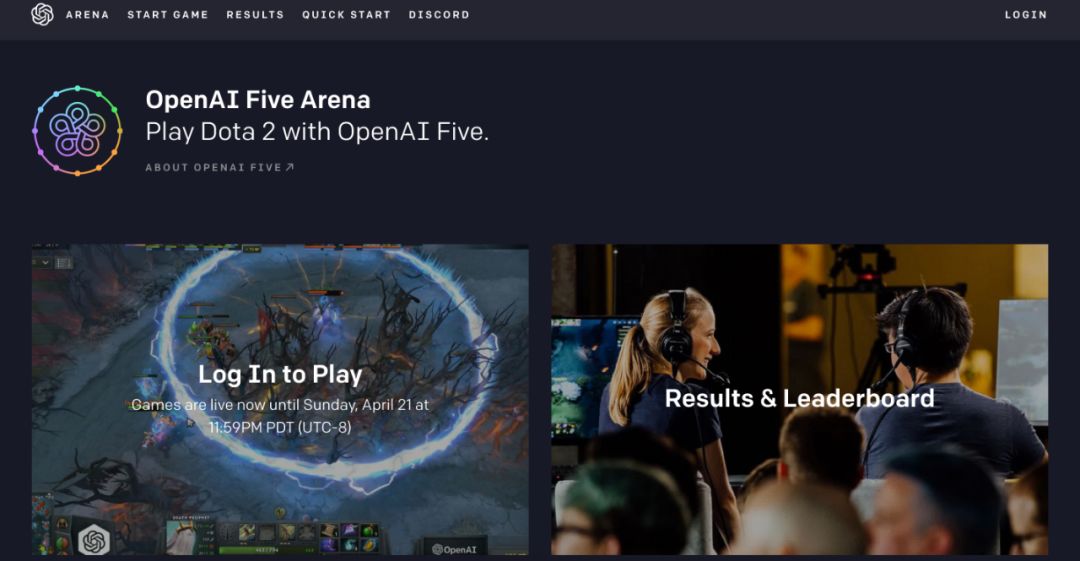Click the Play Dota 2 with OpenAI Five tagline

[317, 132]
